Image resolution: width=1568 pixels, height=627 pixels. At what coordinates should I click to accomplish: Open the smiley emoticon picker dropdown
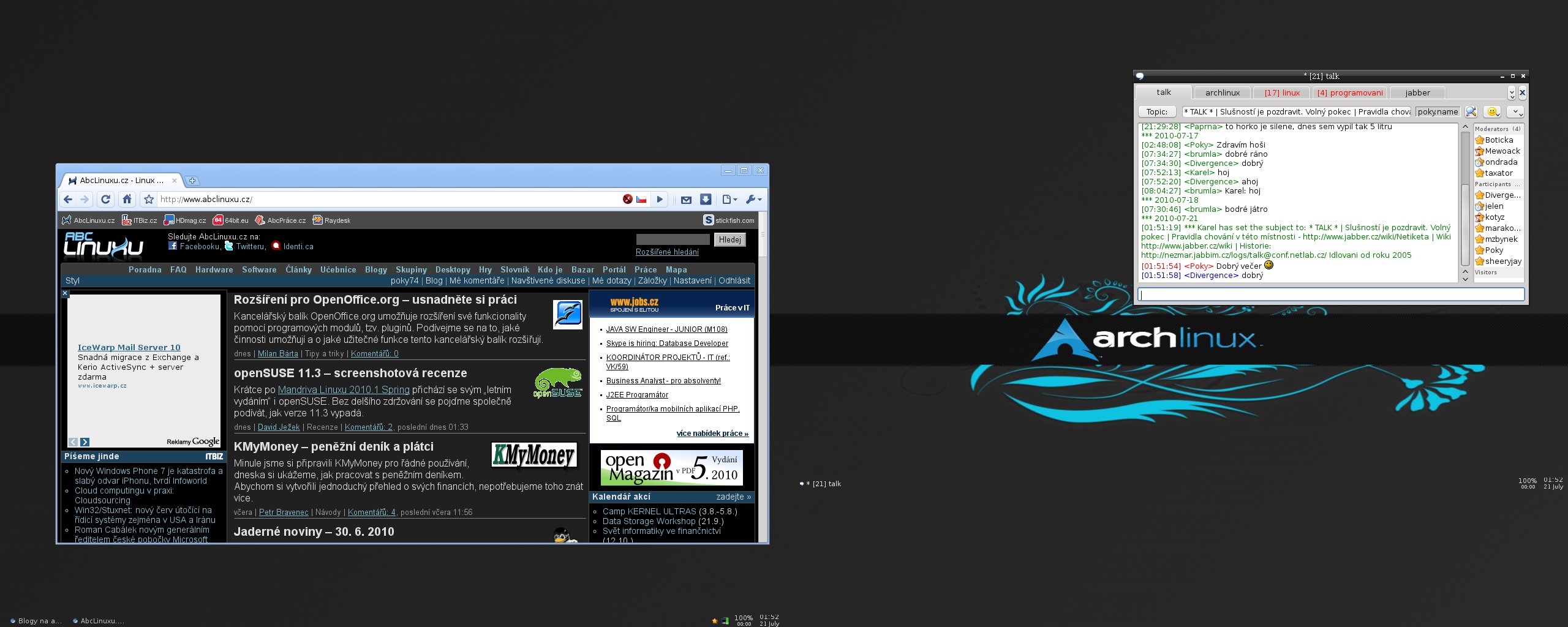(x=1492, y=111)
